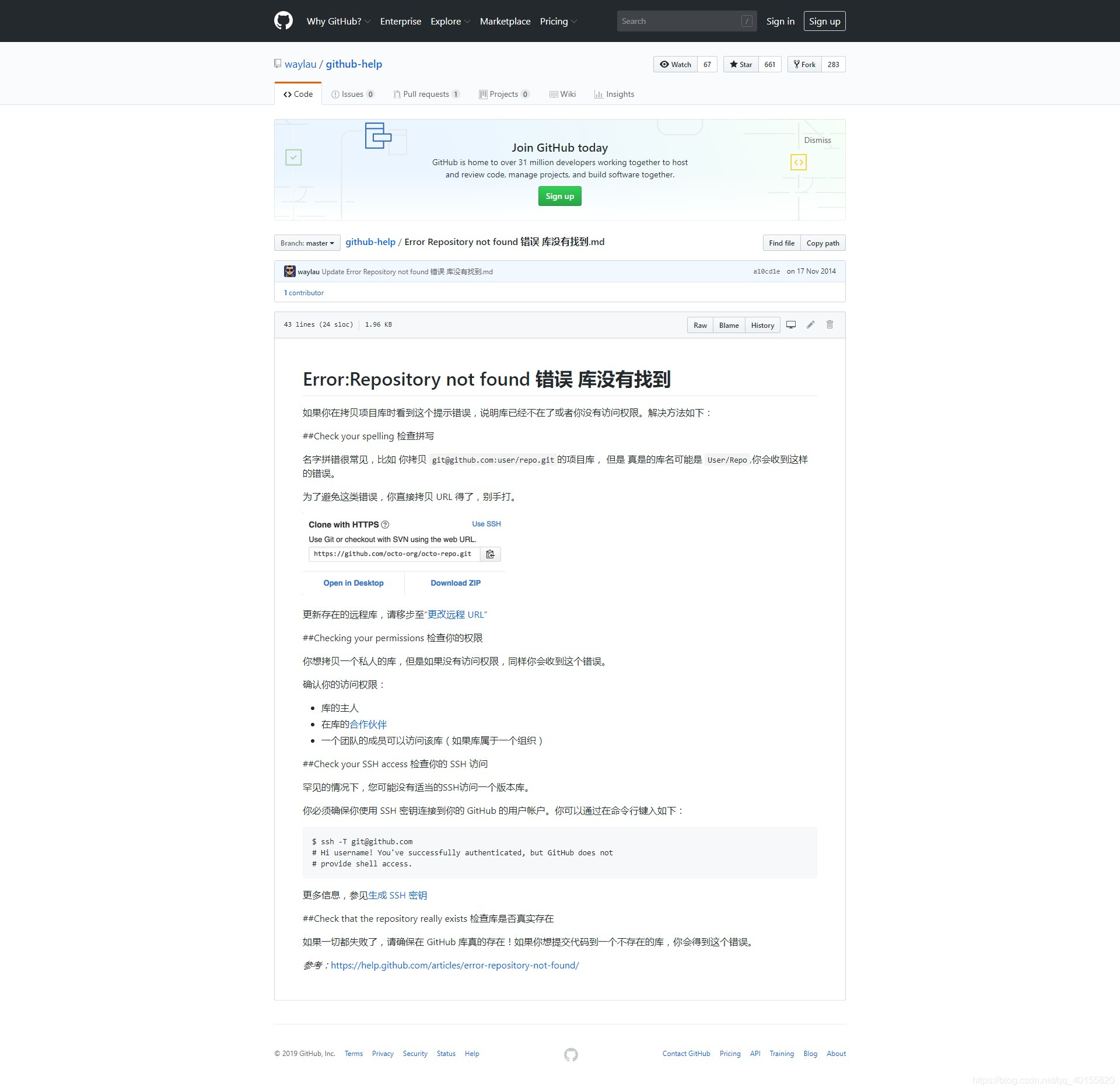Image resolution: width=1120 pixels, height=1091 pixels.
Task: View the Issues tab
Action: pyautogui.click(x=352, y=94)
